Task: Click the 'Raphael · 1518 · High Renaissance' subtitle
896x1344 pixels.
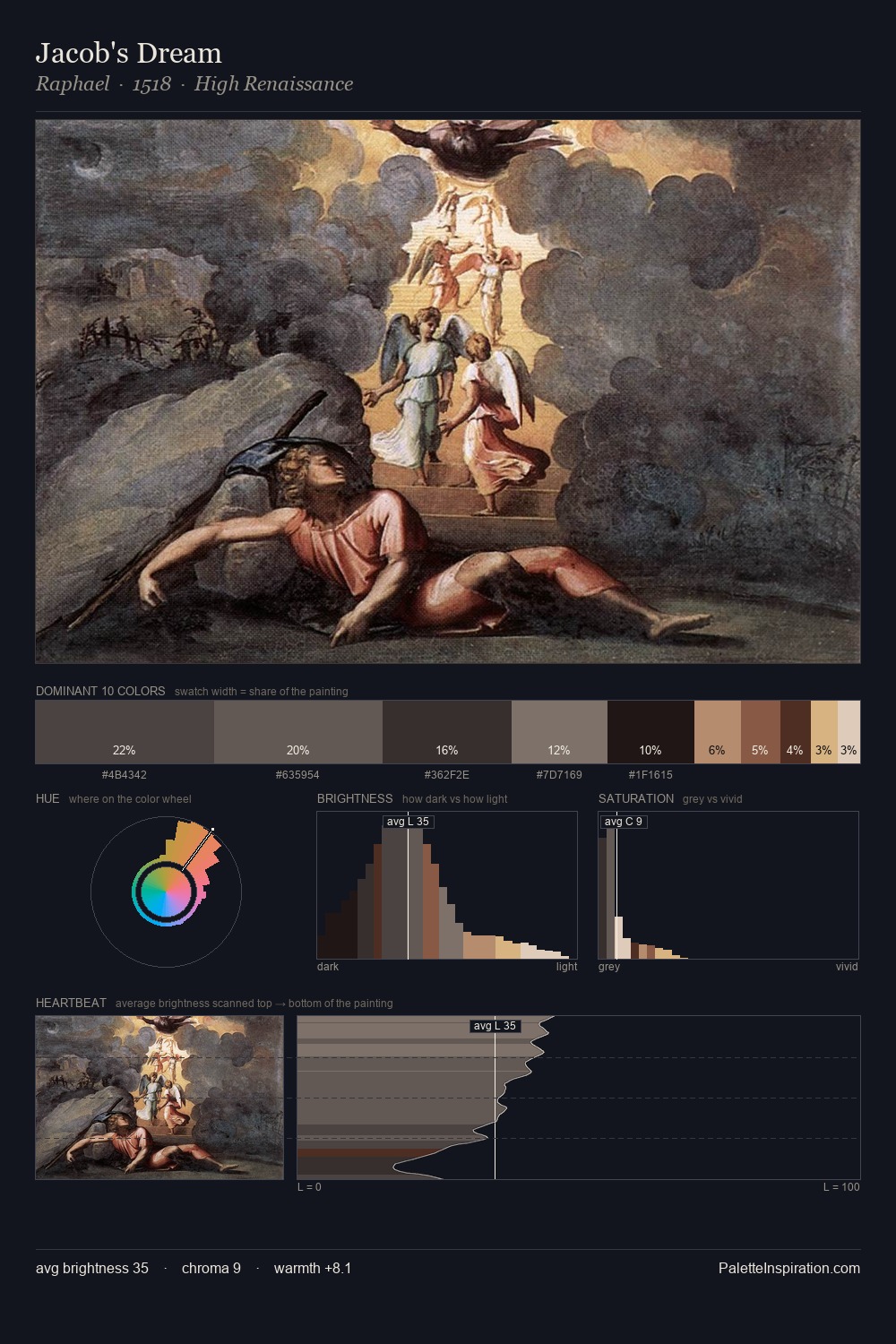Action: [x=194, y=84]
